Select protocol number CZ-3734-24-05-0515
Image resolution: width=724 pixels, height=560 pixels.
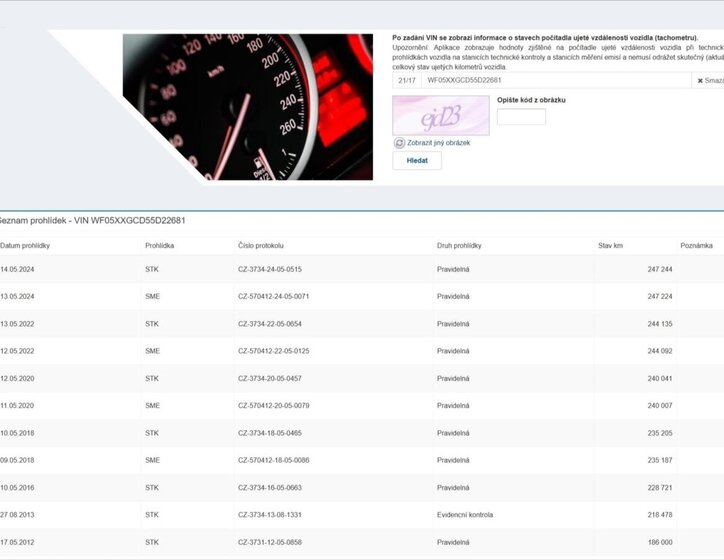270,269
